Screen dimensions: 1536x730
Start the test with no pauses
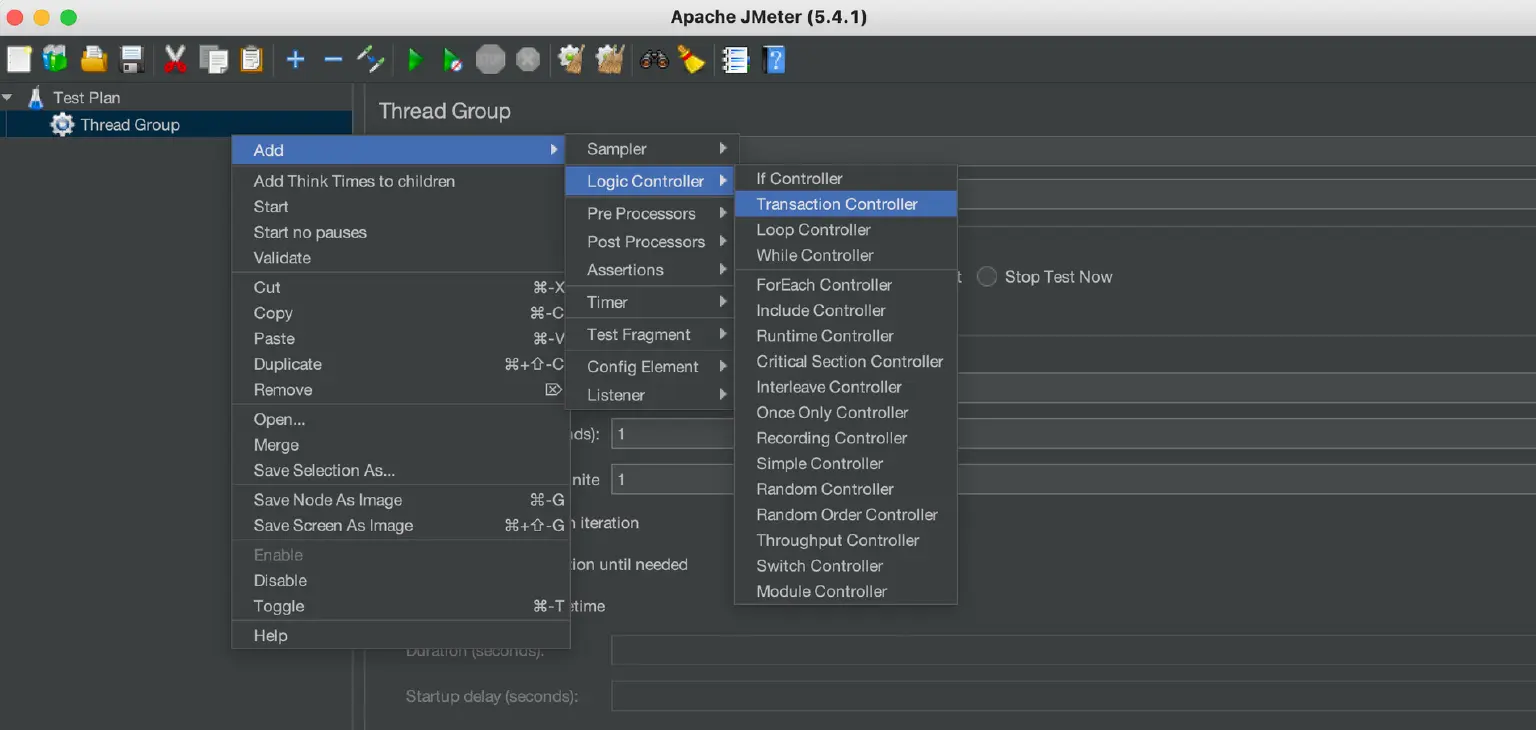pos(452,59)
